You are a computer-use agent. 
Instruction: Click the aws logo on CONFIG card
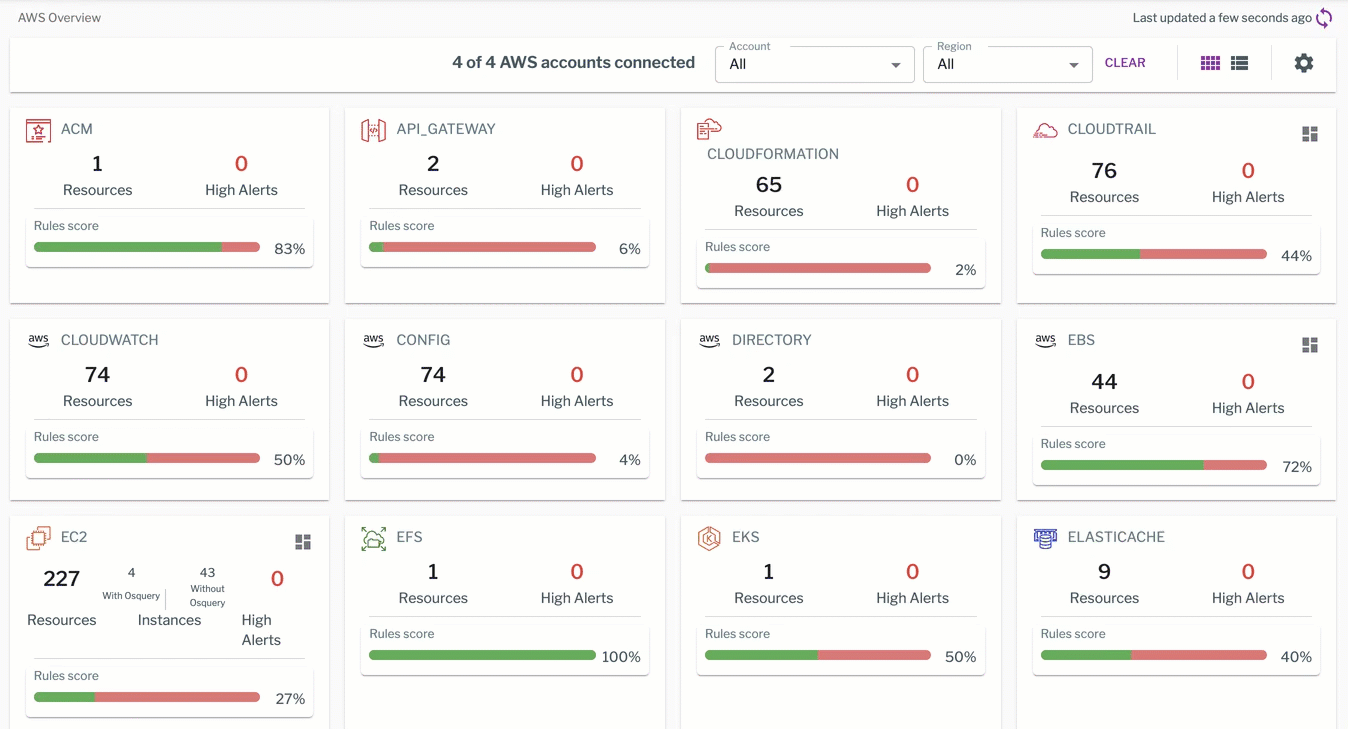(374, 340)
